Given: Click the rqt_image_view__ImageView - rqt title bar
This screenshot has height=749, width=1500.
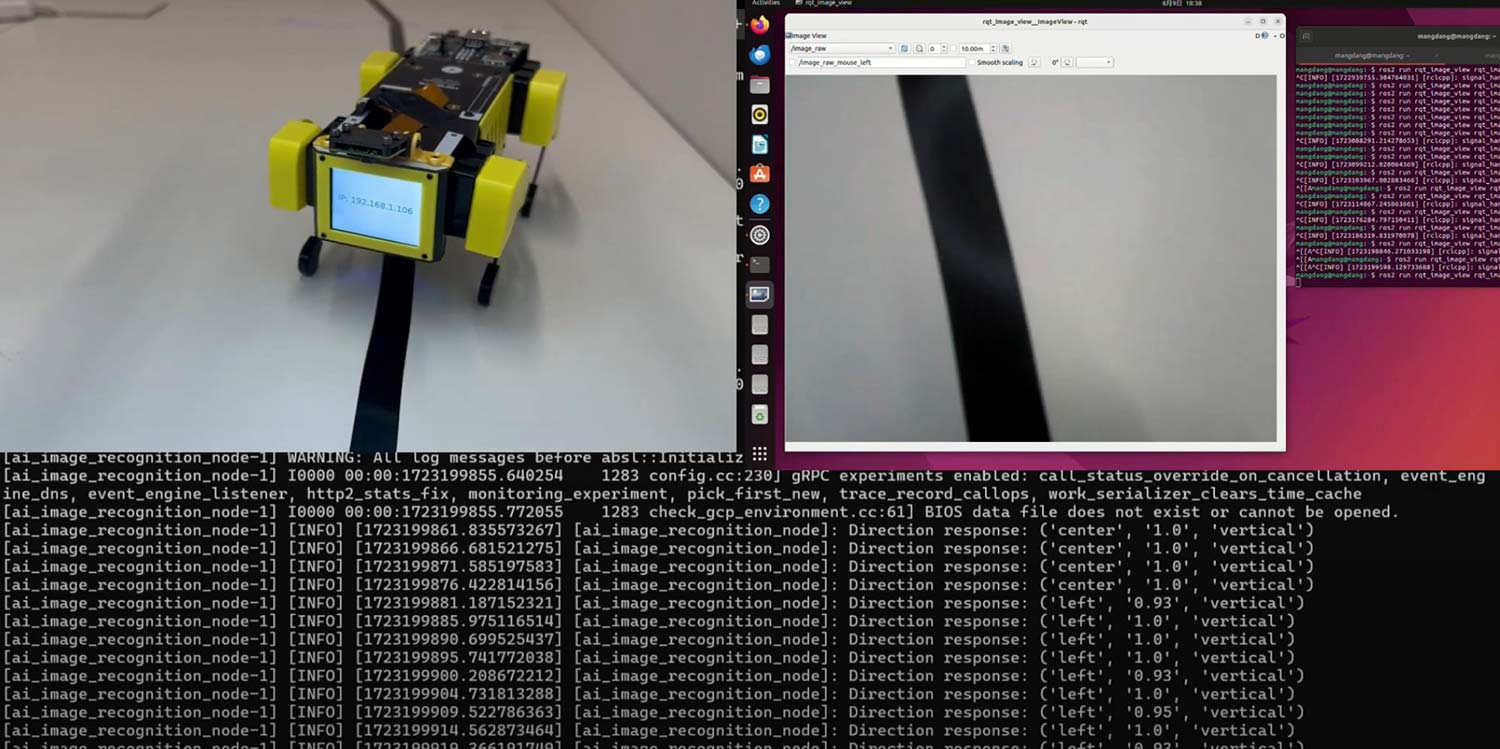Looking at the screenshot, I should point(1035,21).
